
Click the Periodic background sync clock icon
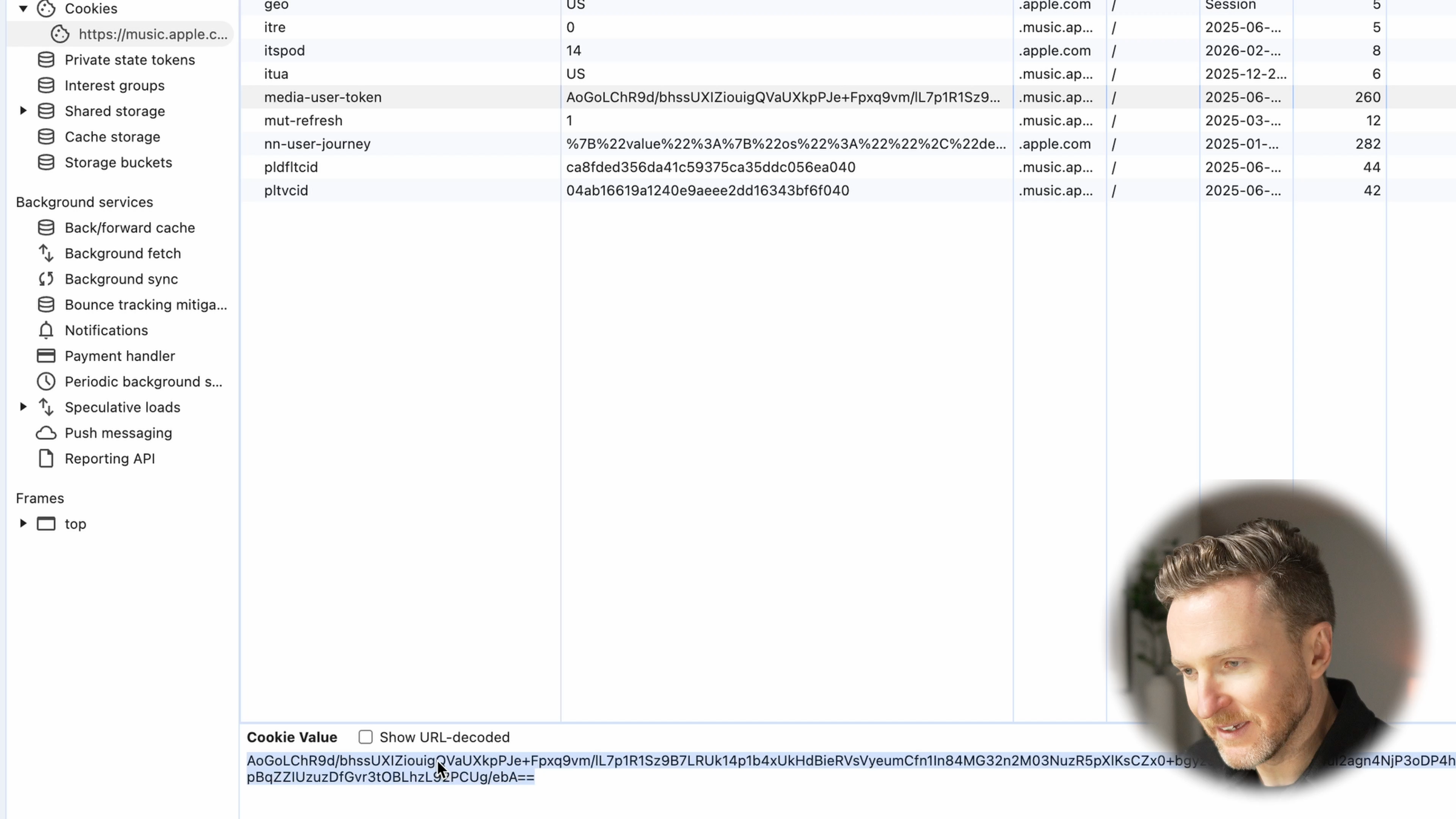[46, 382]
